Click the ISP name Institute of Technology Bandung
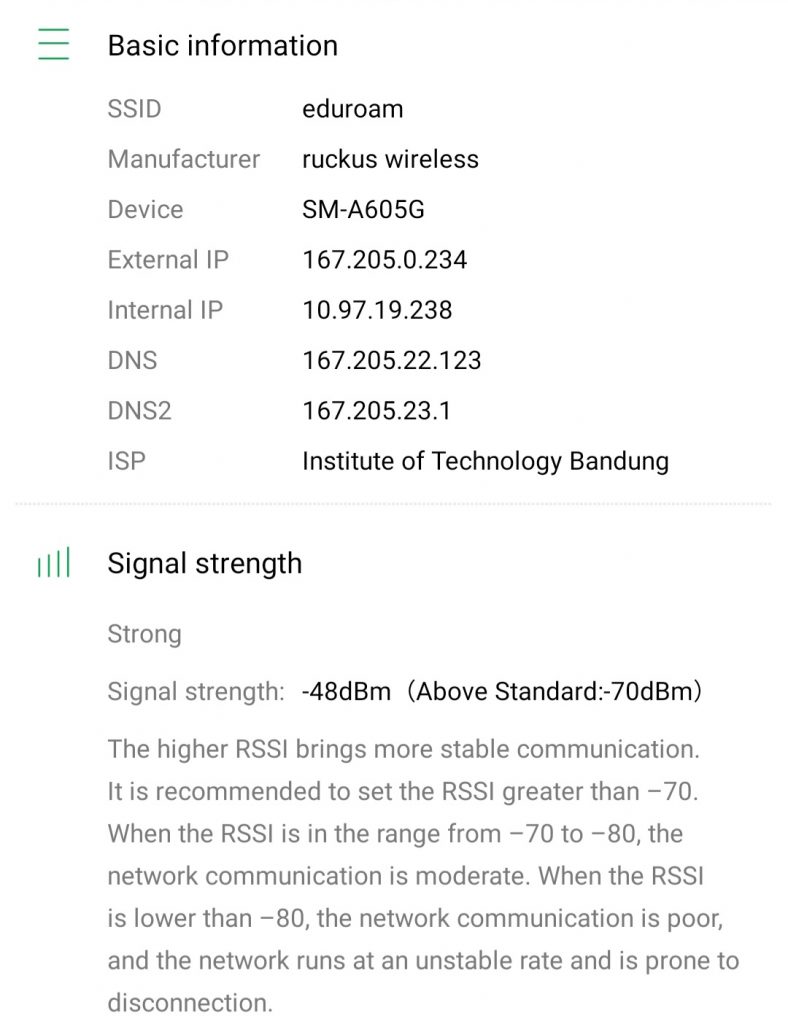This screenshot has height=1024, width=788. click(x=485, y=461)
